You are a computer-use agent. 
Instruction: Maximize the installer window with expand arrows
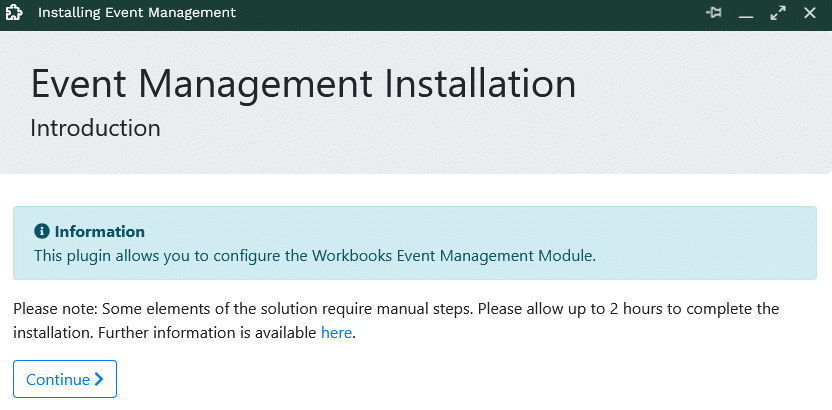[x=778, y=13]
